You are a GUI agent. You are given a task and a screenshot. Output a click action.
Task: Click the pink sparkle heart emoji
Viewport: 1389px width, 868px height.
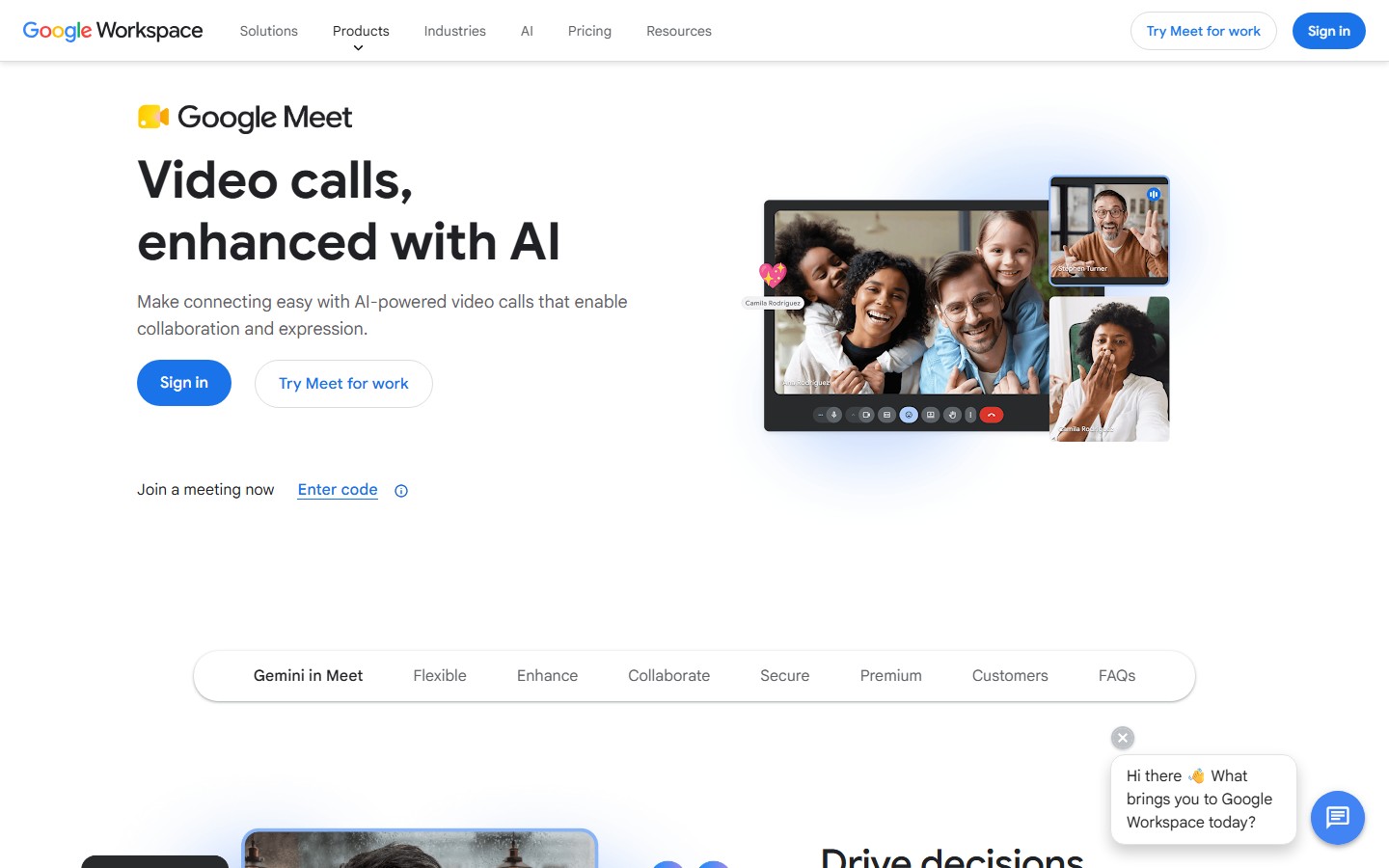pos(773,276)
